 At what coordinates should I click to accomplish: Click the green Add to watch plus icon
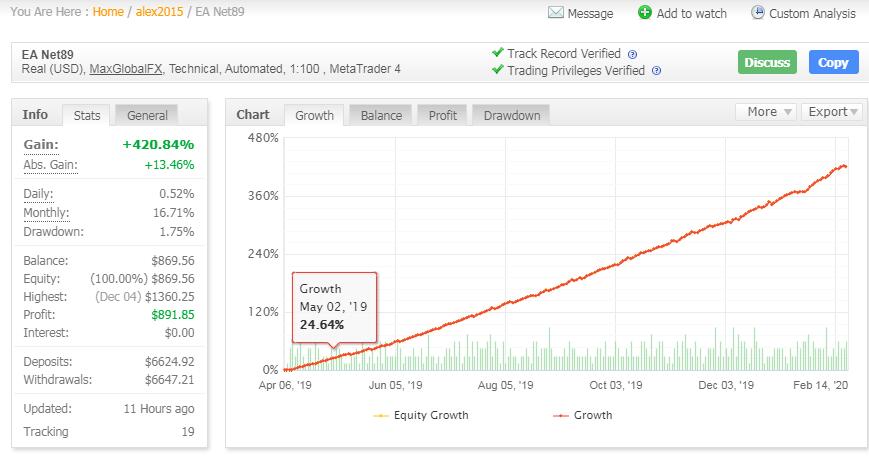[x=645, y=13]
